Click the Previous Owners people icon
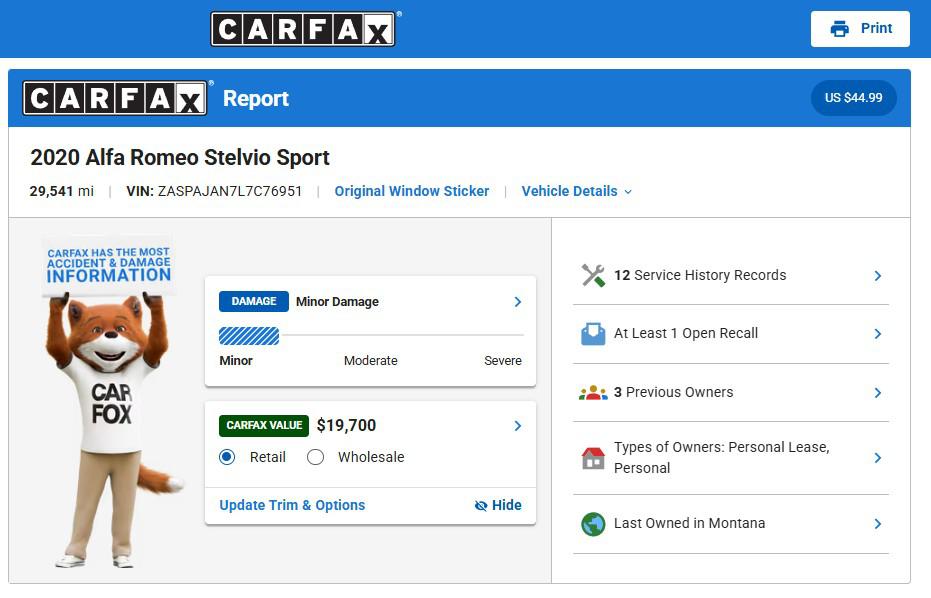This screenshot has height=598, width=931. 593,393
